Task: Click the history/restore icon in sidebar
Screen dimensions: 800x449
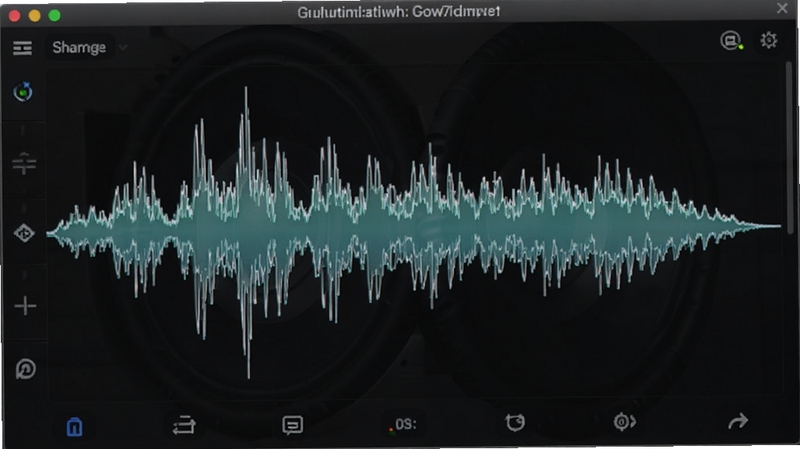Action: pyautogui.click(x=26, y=369)
